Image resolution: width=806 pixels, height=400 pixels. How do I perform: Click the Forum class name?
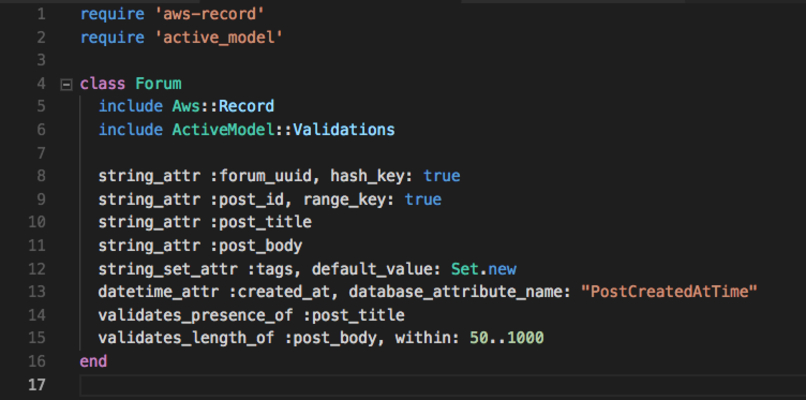[158, 83]
